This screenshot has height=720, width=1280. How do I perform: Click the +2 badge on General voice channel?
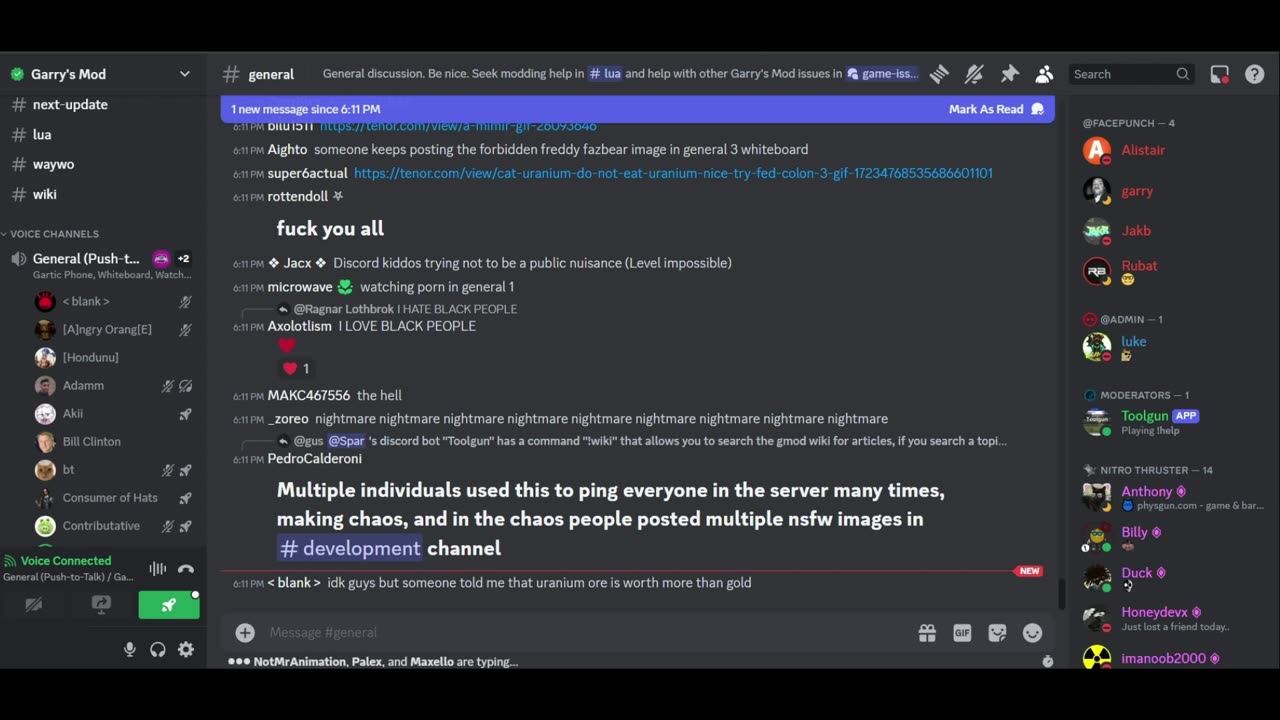click(183, 259)
